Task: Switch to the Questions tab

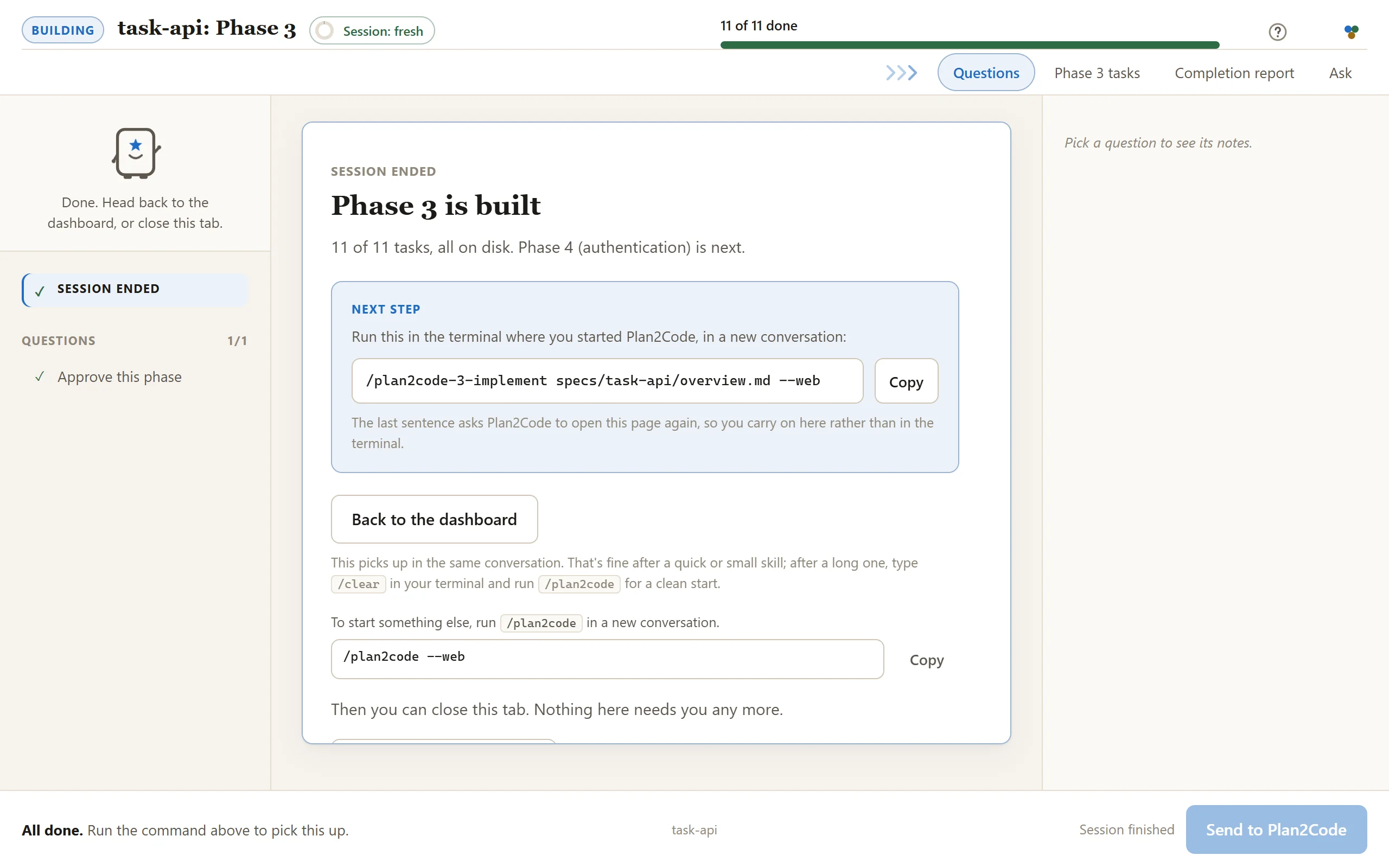Action: pyautogui.click(x=985, y=73)
